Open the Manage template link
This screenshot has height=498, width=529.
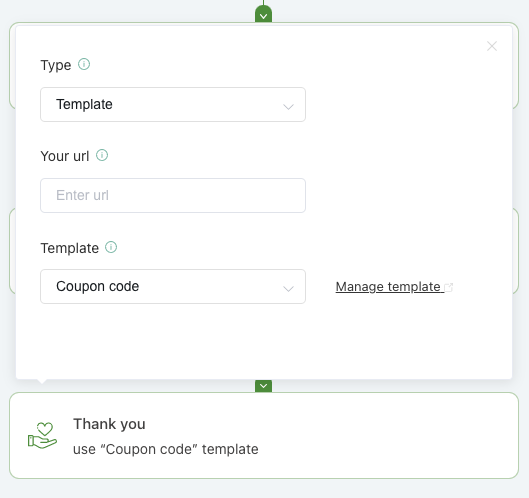tap(388, 287)
